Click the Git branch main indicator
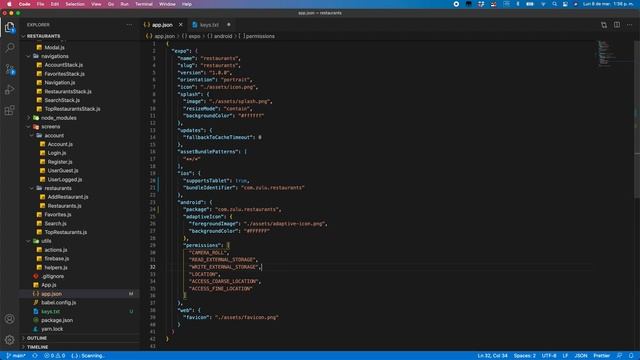 (x=16, y=356)
